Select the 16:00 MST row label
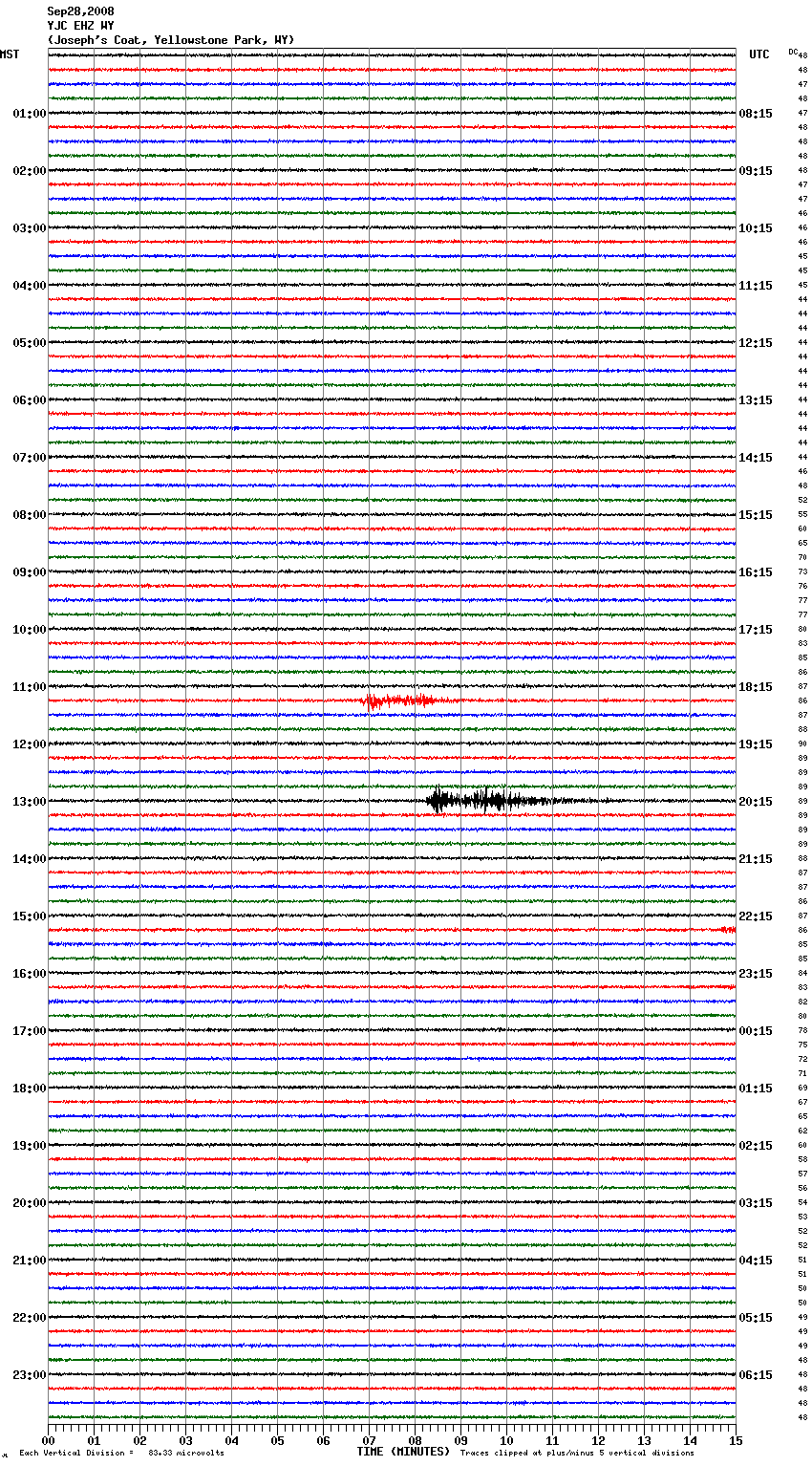This screenshot has width=812, height=1466. [30, 974]
